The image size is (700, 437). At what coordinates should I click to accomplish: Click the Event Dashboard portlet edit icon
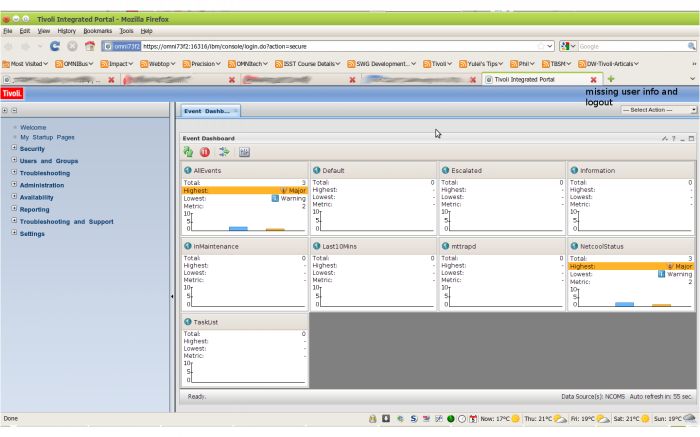665,139
